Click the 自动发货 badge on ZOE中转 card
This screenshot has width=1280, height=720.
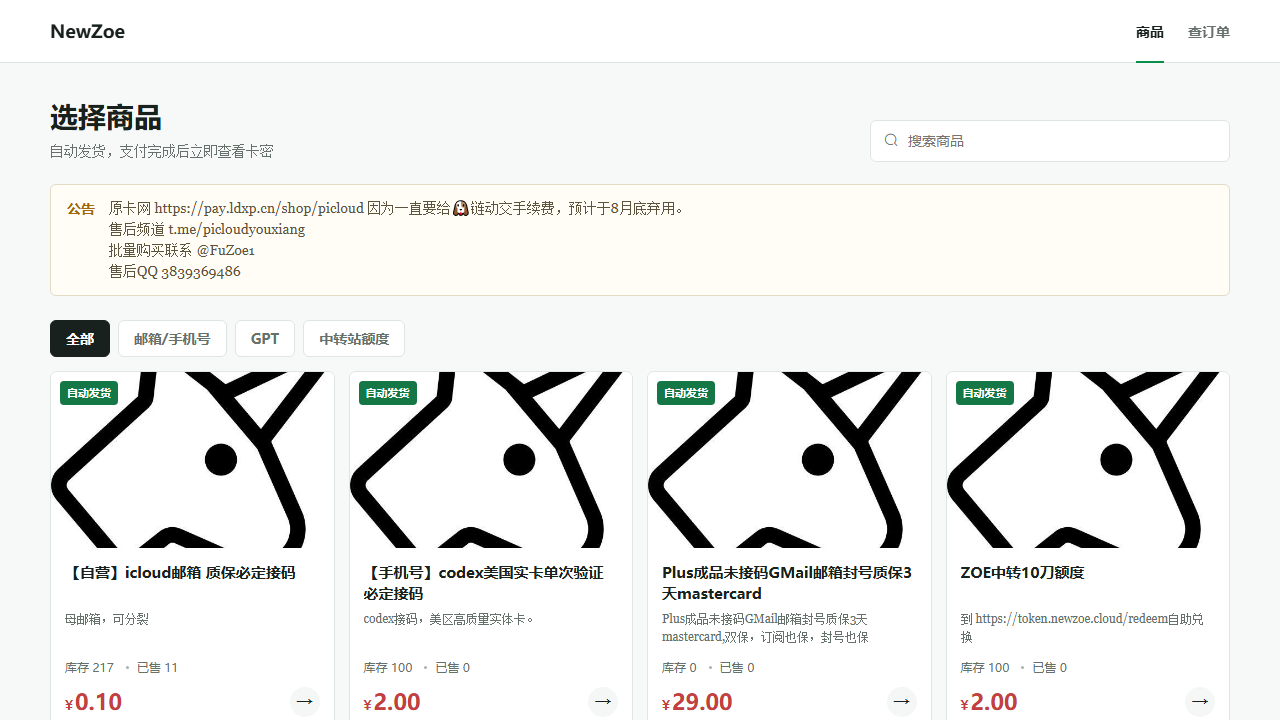(x=985, y=393)
